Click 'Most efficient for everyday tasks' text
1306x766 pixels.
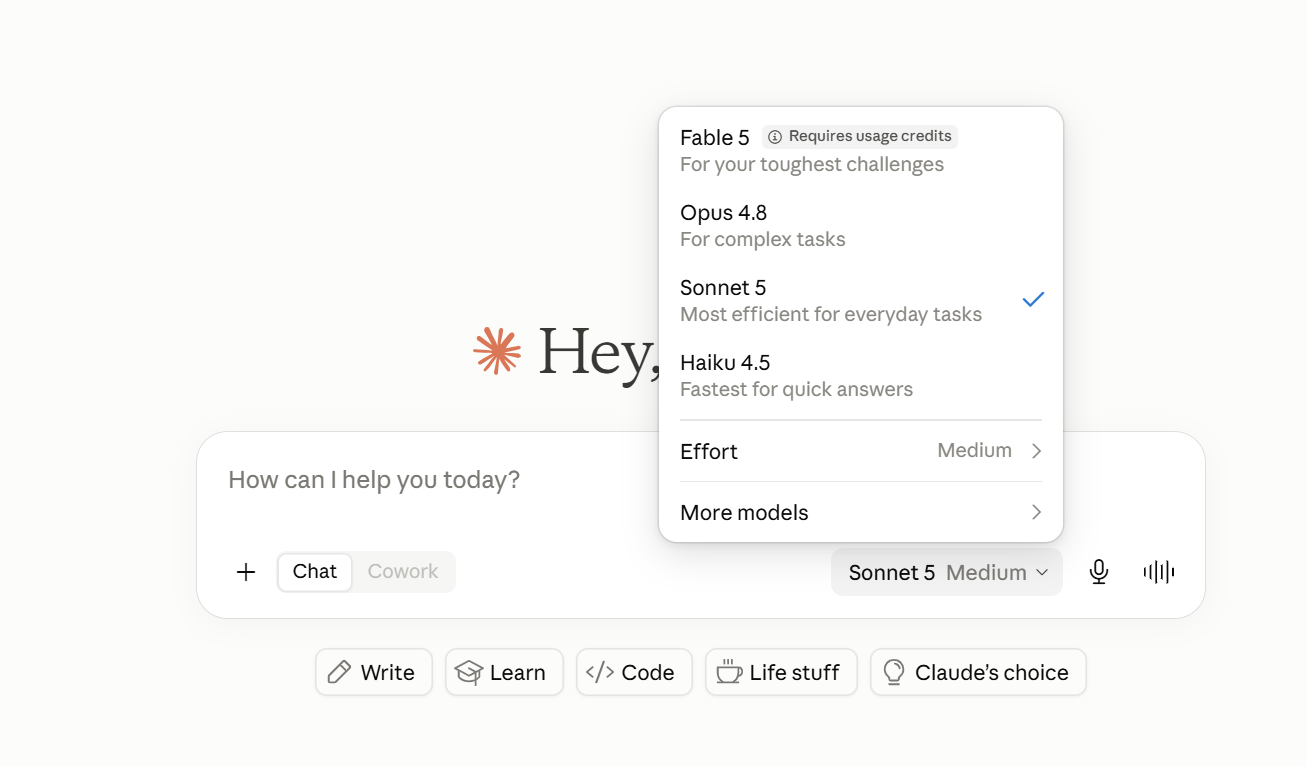point(831,315)
